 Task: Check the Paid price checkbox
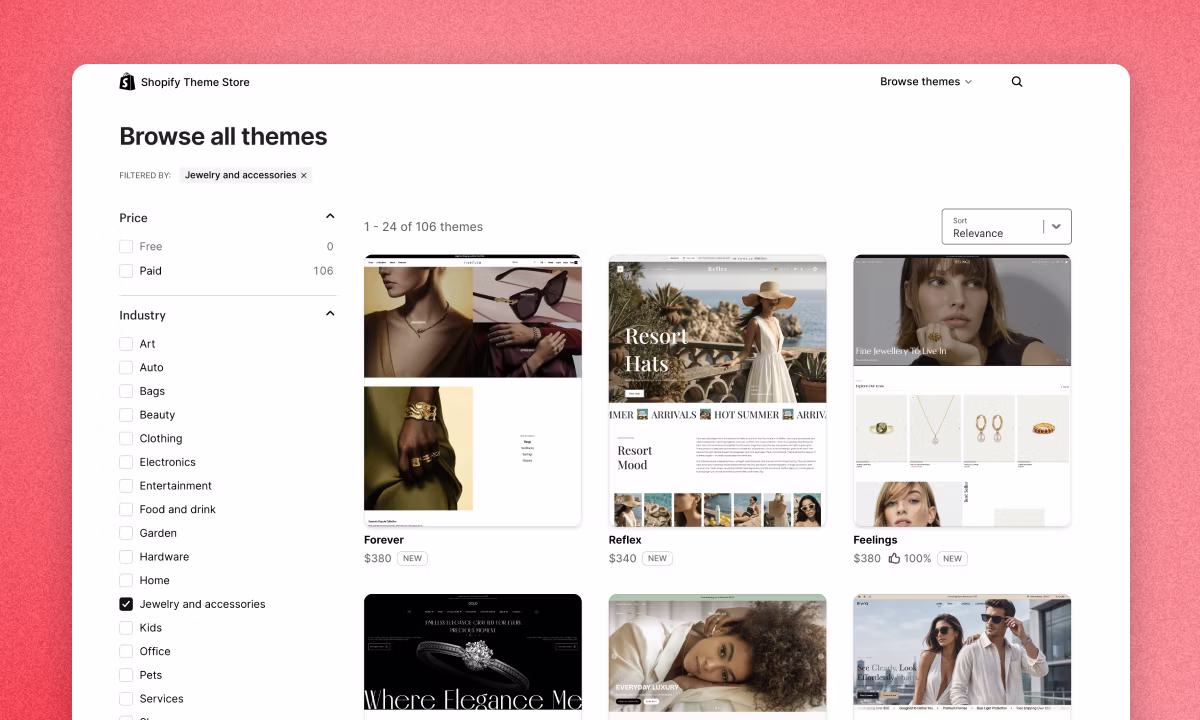(126, 271)
